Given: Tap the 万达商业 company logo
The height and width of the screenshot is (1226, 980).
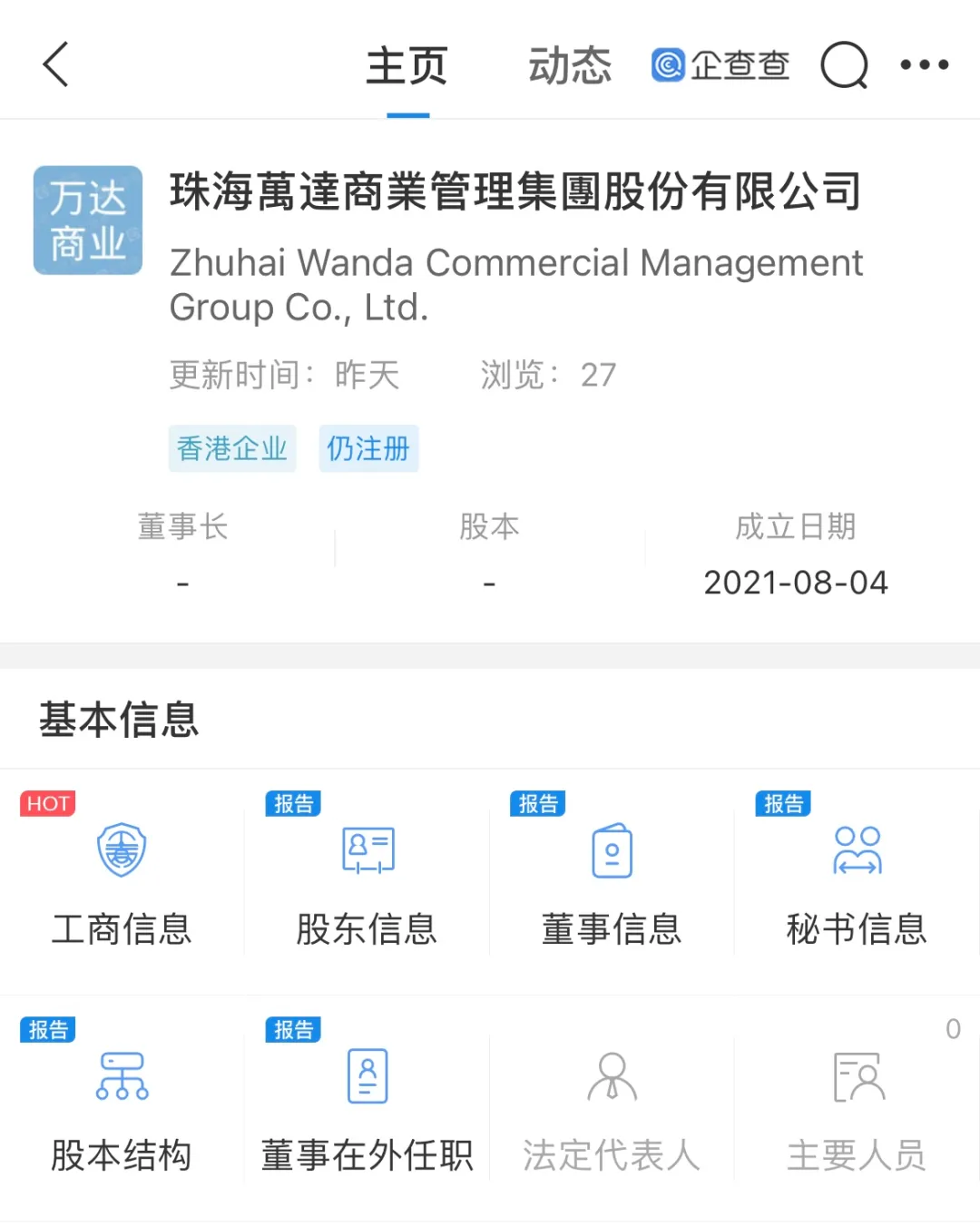Looking at the screenshot, I should pyautogui.click(x=88, y=220).
